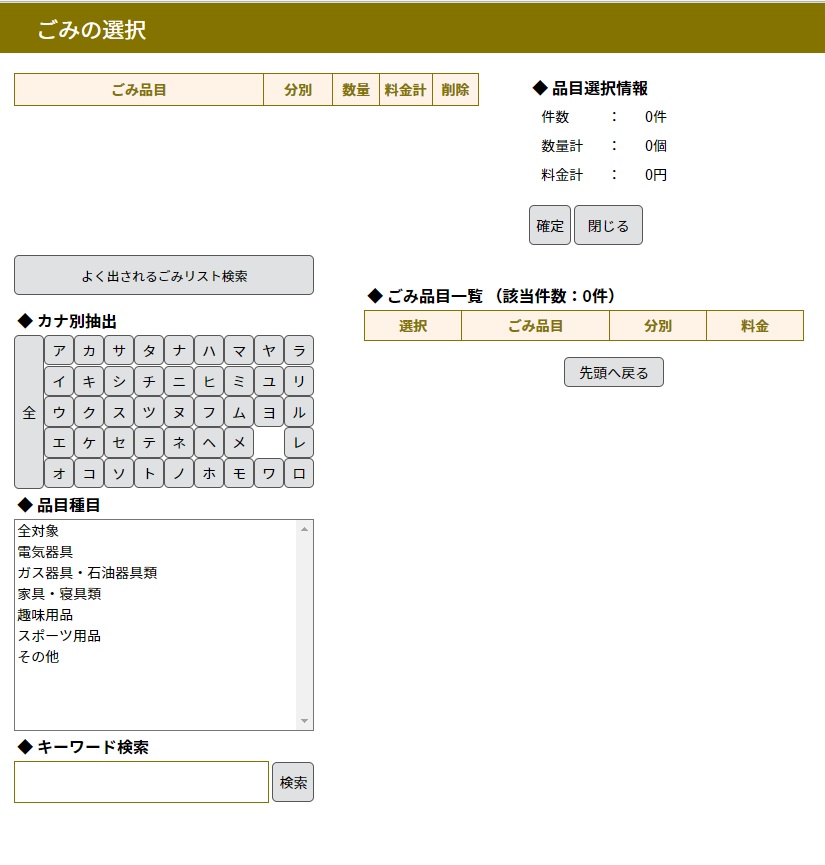Filter by kana ト
The height and width of the screenshot is (865, 825).
coord(149,473)
